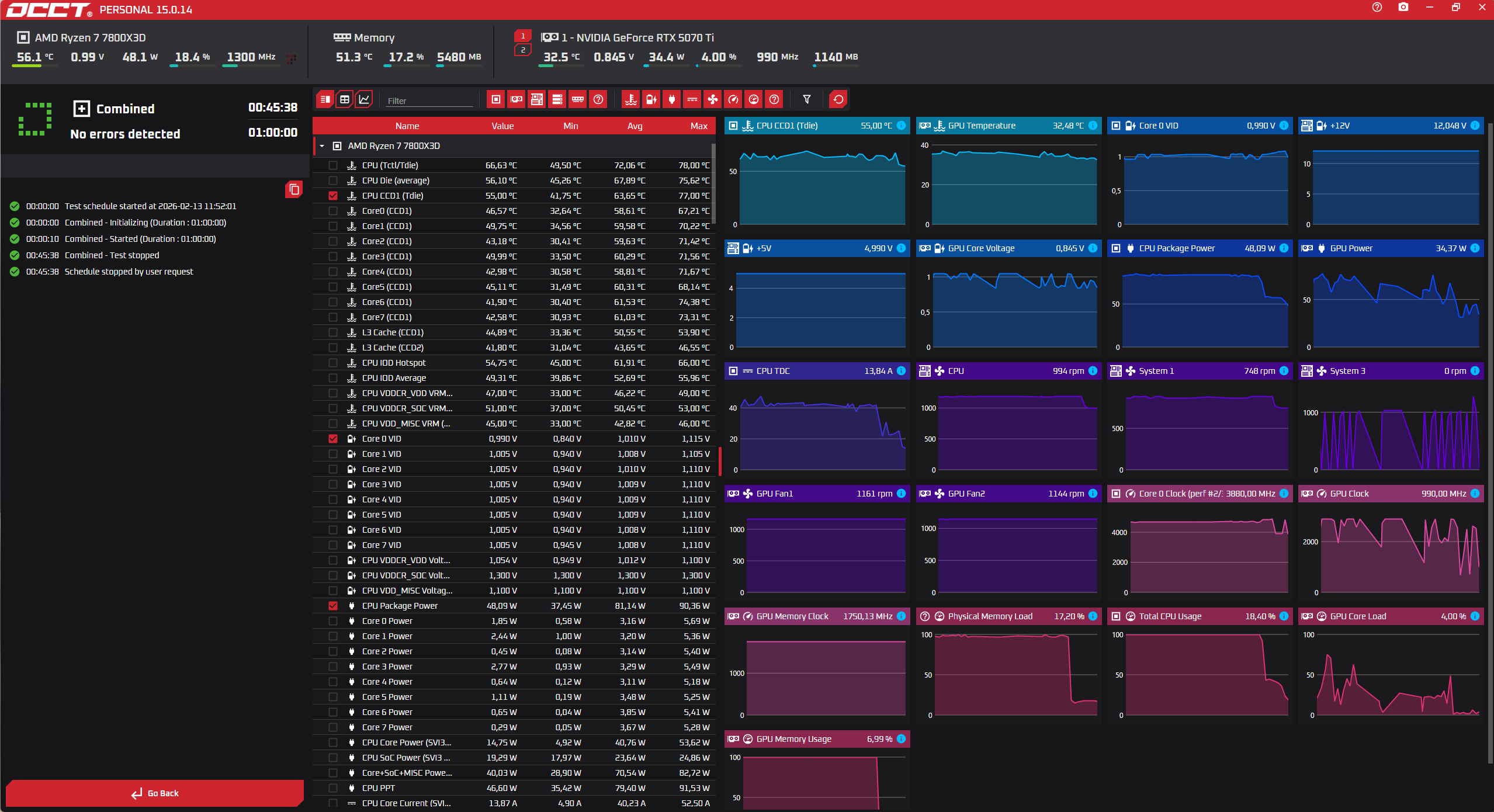This screenshot has width=1494, height=812.
Task: Select GPU number 2 selector
Action: (x=522, y=50)
